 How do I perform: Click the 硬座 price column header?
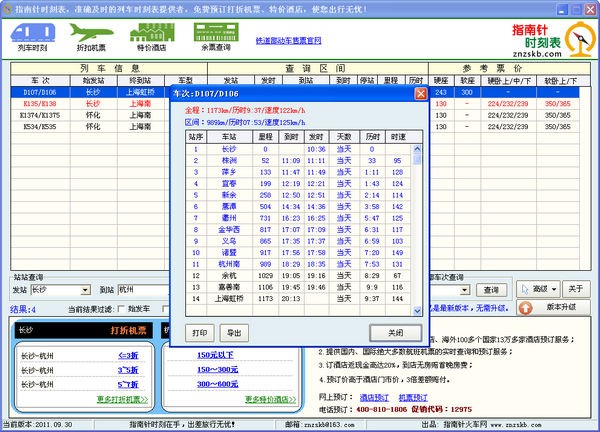point(441,81)
